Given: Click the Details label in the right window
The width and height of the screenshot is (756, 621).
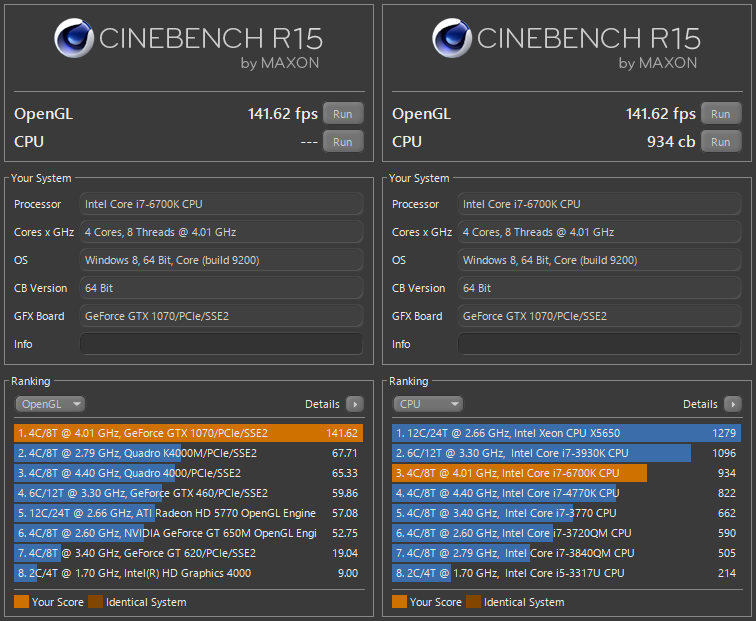Looking at the screenshot, I should click(x=700, y=404).
